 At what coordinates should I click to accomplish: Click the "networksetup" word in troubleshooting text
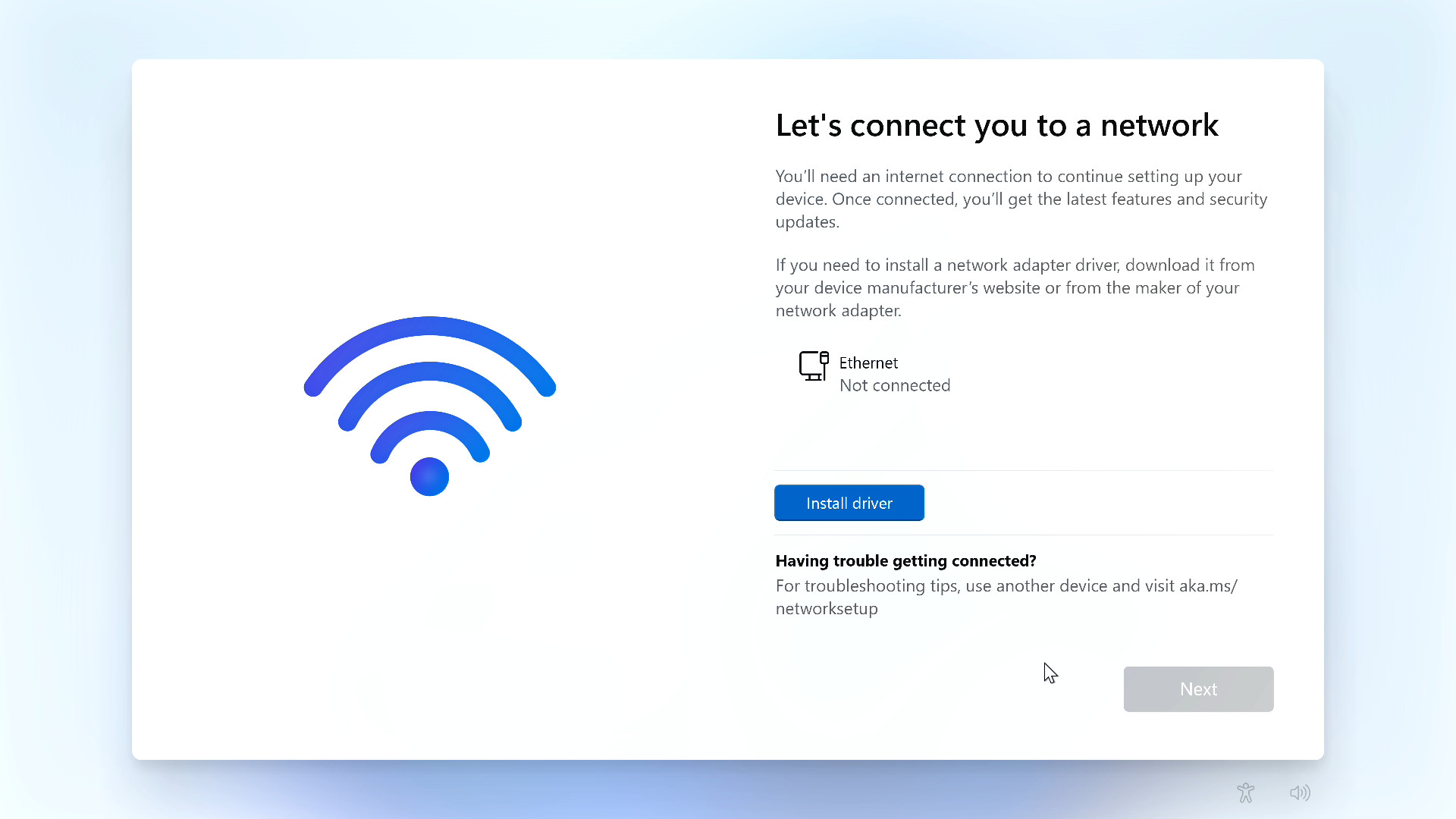coord(827,608)
